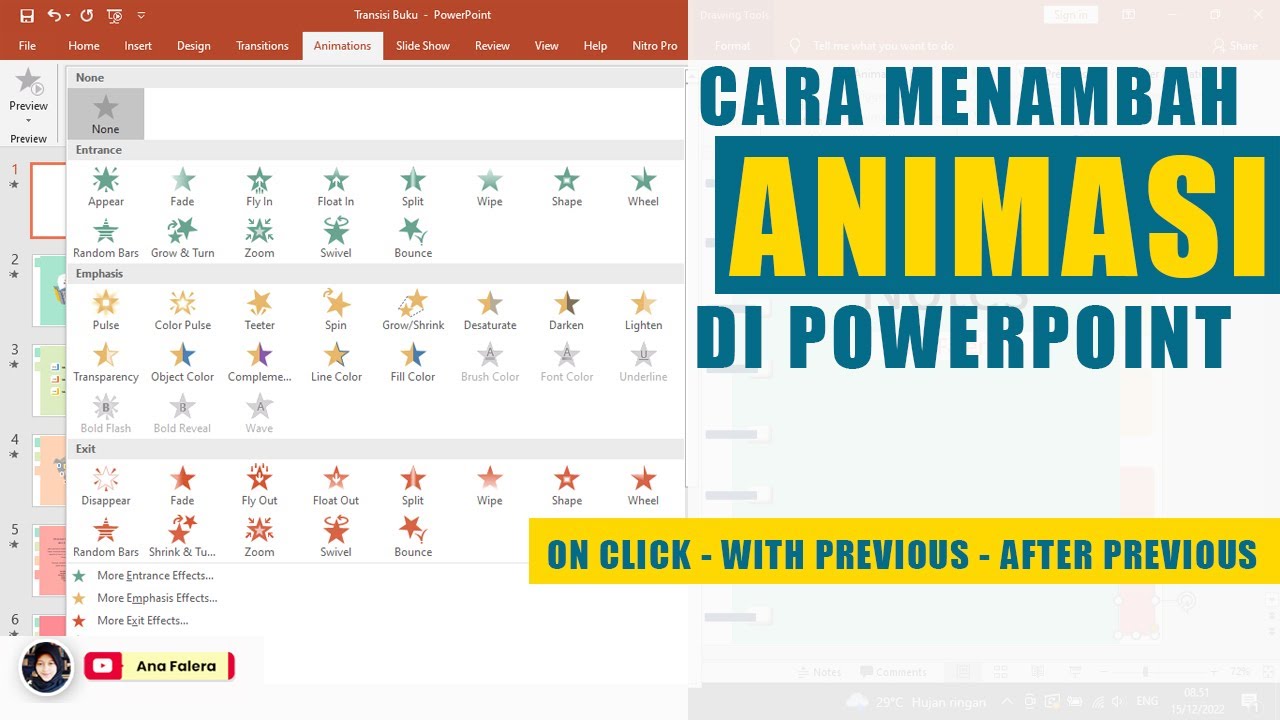Choose the entrance Fade effect

click(x=182, y=187)
